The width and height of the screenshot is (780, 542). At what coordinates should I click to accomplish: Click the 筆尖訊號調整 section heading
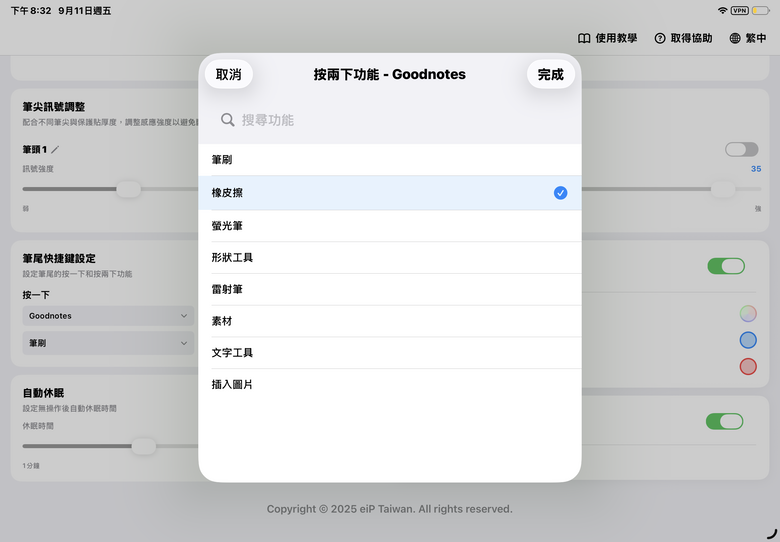54,107
